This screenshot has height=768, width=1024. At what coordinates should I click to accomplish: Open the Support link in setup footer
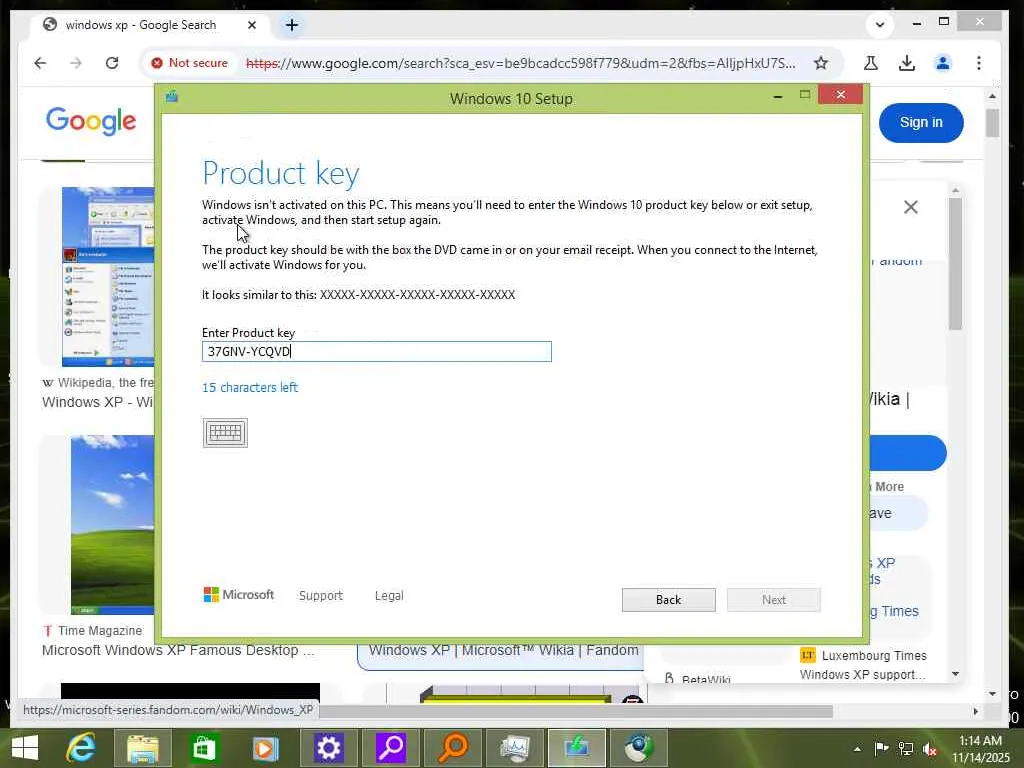[321, 596]
